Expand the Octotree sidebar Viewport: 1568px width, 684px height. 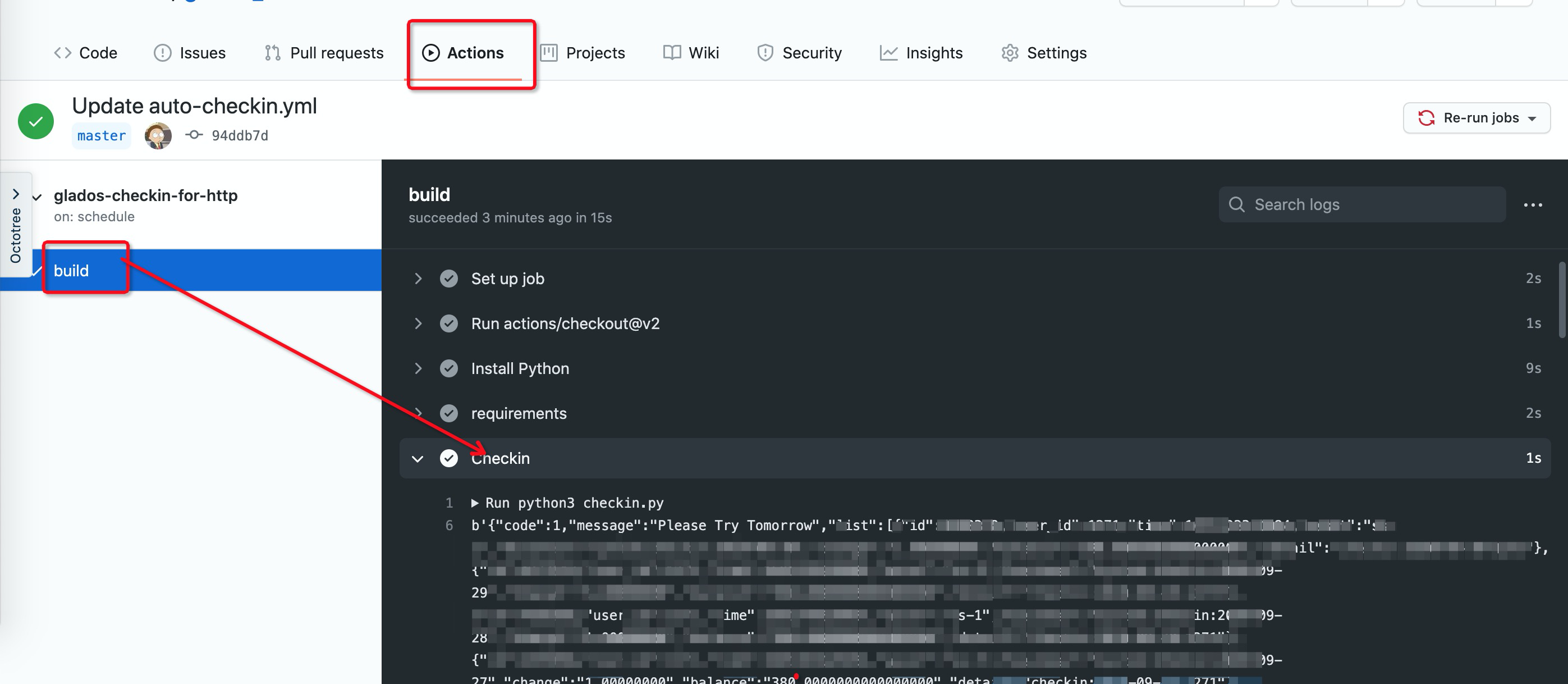point(16,194)
